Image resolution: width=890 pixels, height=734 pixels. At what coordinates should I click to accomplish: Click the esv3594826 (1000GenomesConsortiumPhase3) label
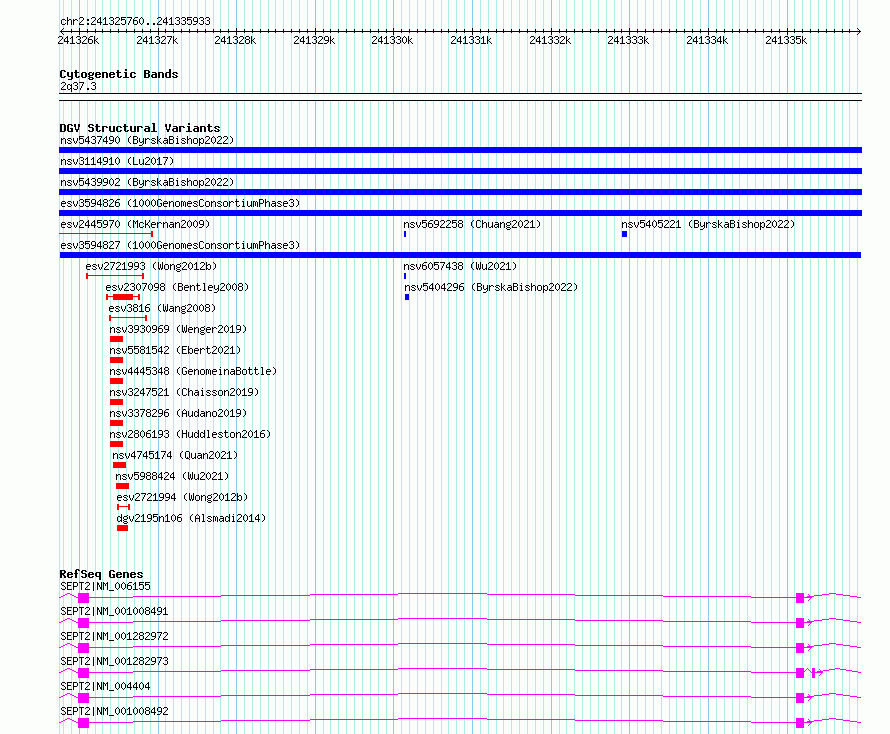coord(180,203)
